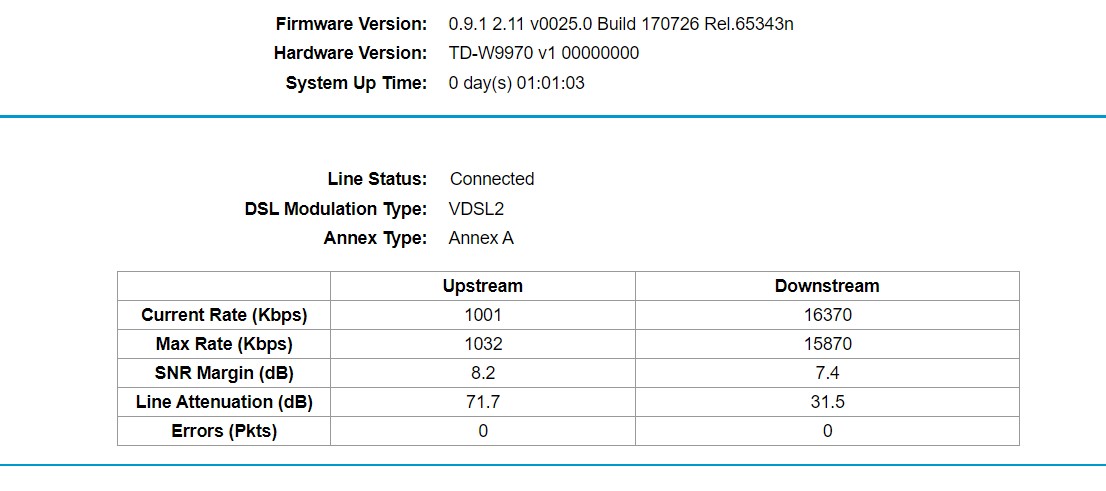Click the Errors (Pkts) row label
Screen dimensions: 1106x491
224,431
